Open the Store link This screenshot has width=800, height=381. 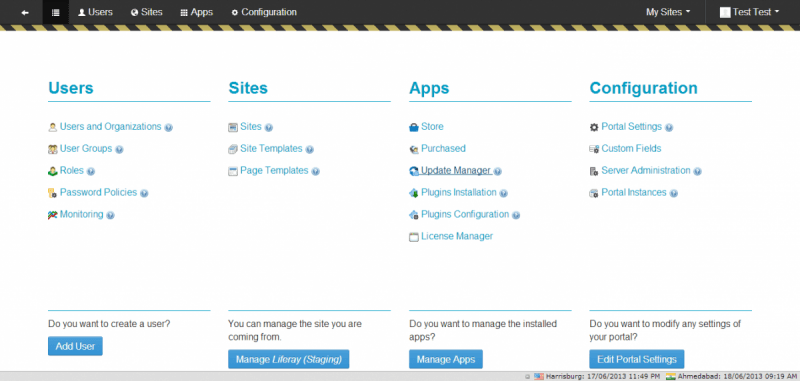tap(432, 126)
